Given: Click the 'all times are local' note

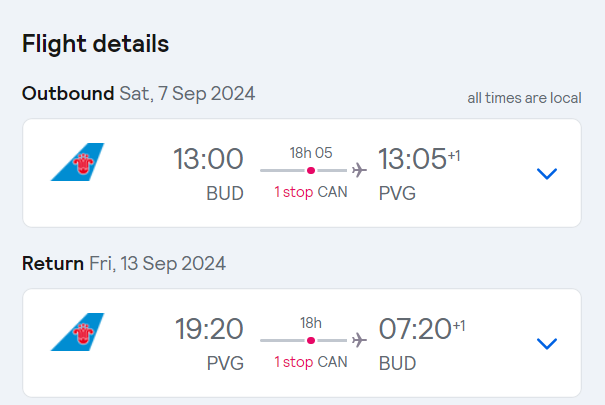Looking at the screenshot, I should point(524,98).
